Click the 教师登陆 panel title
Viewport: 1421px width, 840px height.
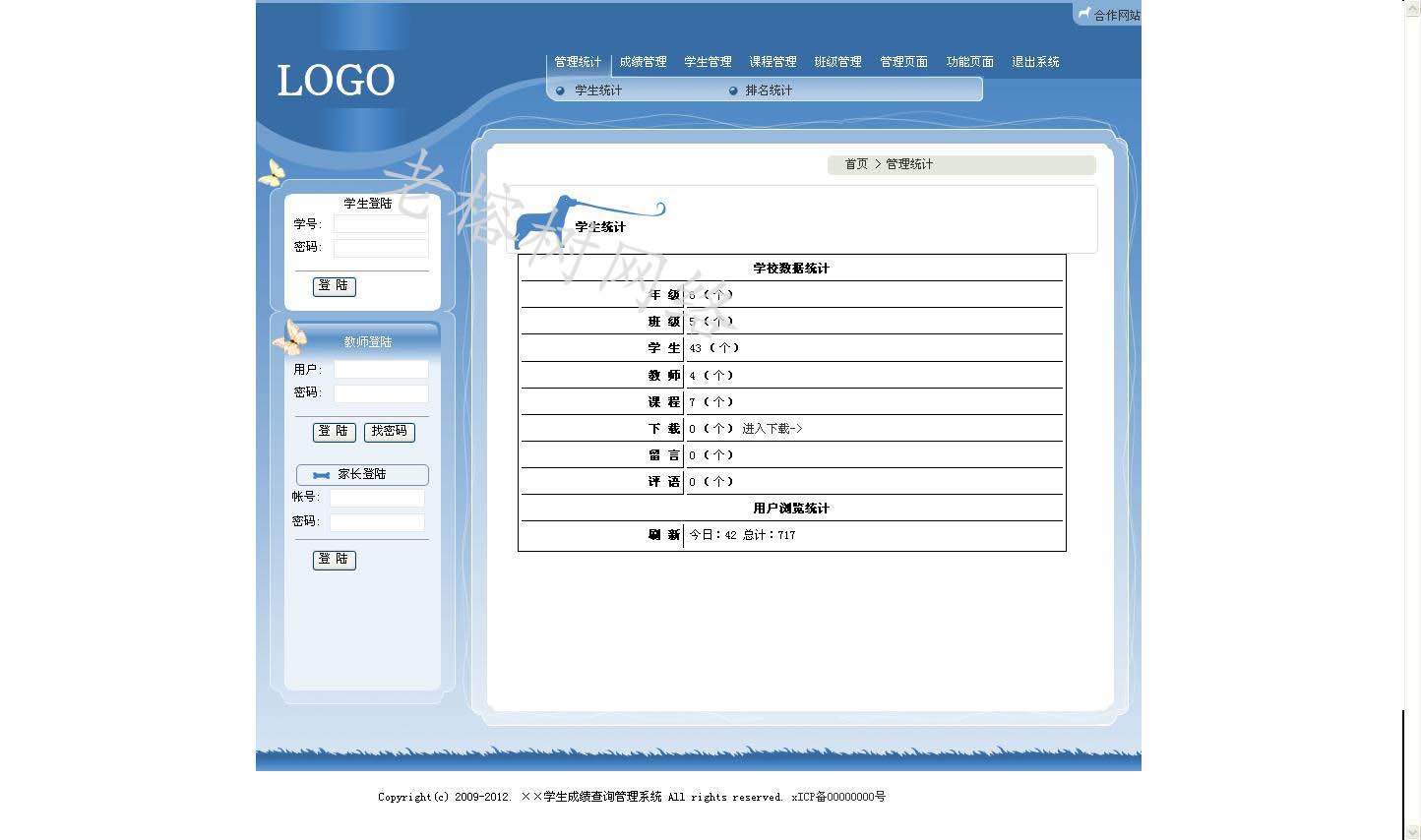coord(368,342)
